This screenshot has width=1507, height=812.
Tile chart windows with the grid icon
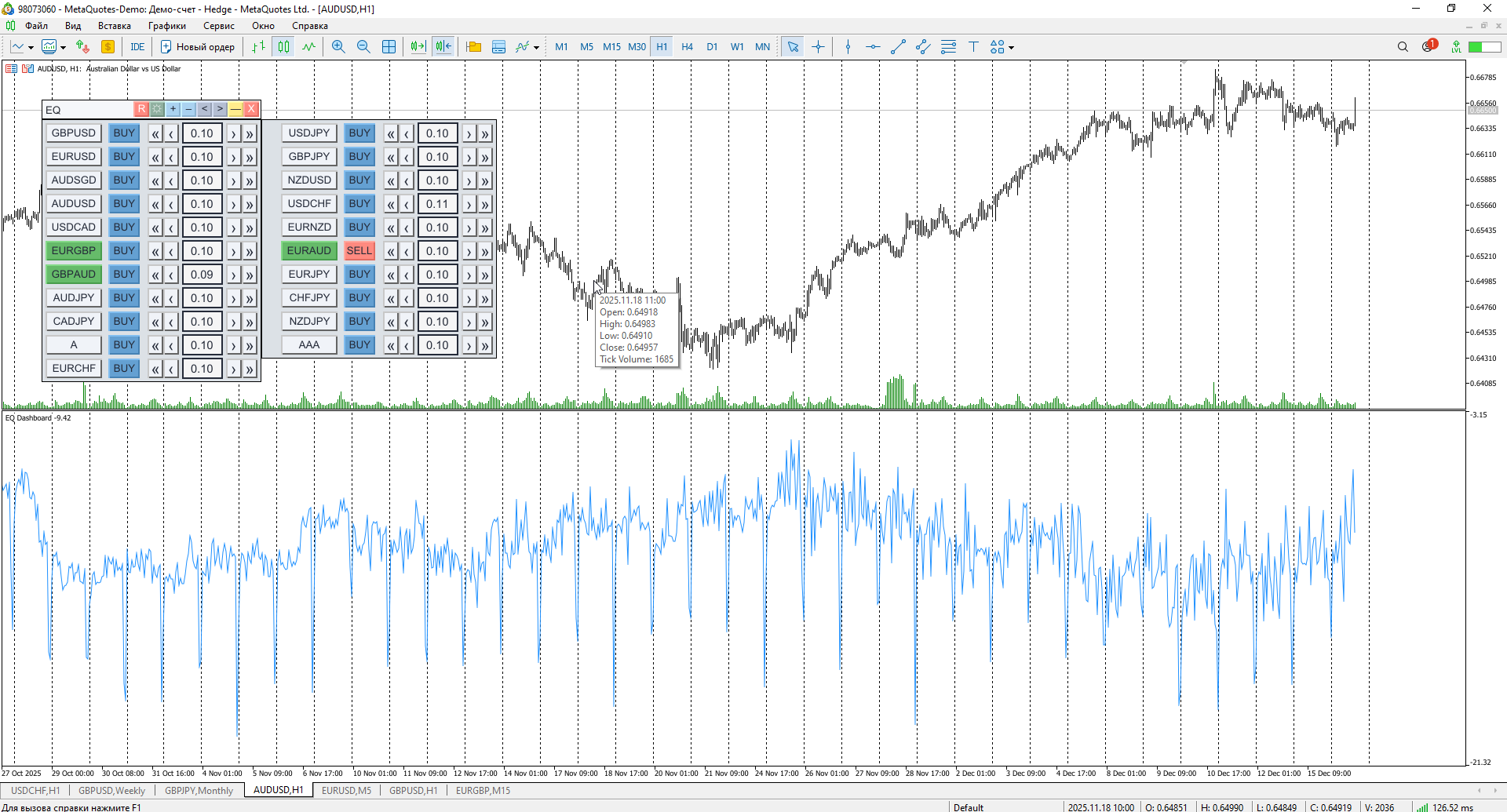(389, 47)
